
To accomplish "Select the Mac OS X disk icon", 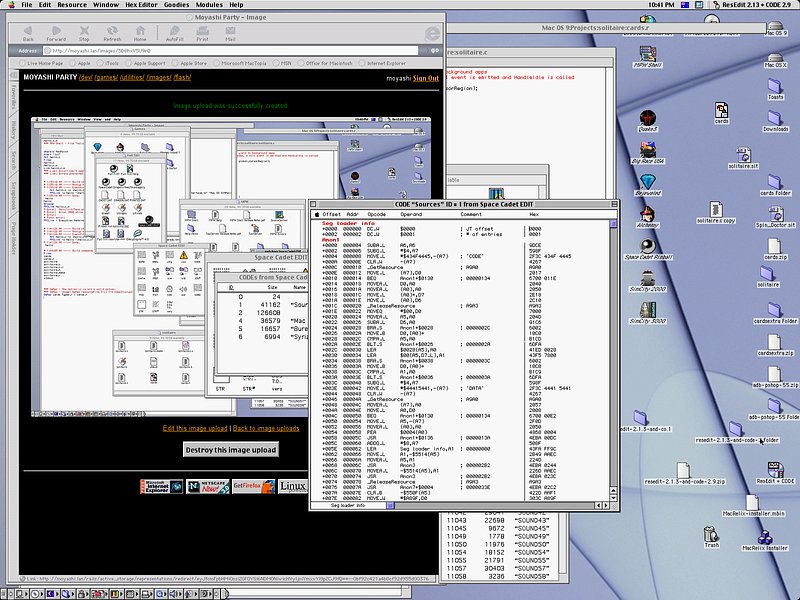I will 776,57.
